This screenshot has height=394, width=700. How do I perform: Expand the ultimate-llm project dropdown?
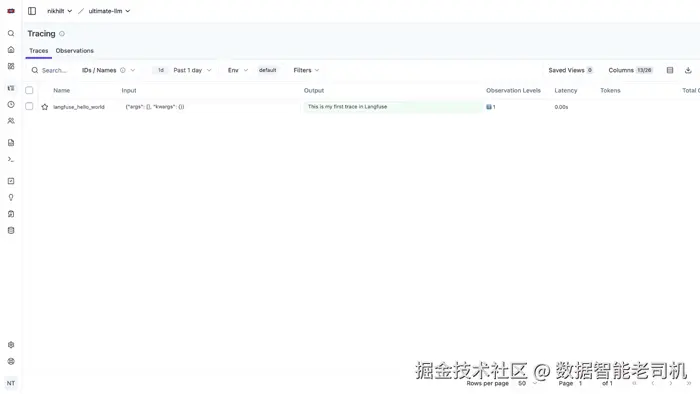coord(109,11)
